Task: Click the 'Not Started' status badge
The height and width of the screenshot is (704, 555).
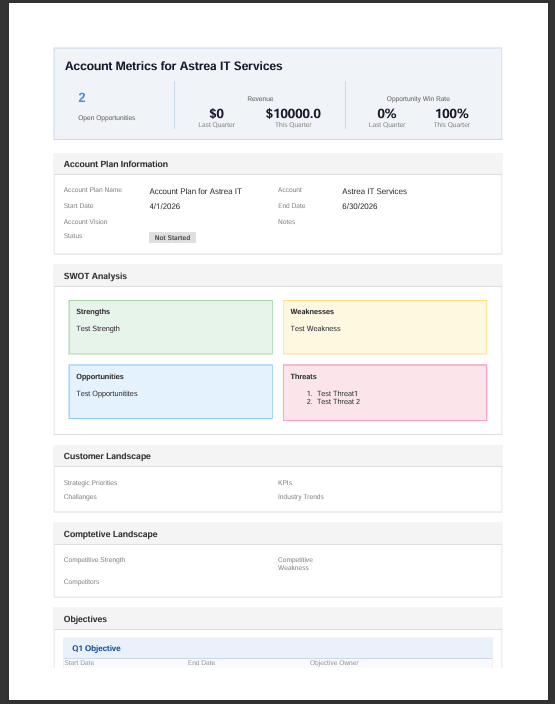Action: point(172,238)
